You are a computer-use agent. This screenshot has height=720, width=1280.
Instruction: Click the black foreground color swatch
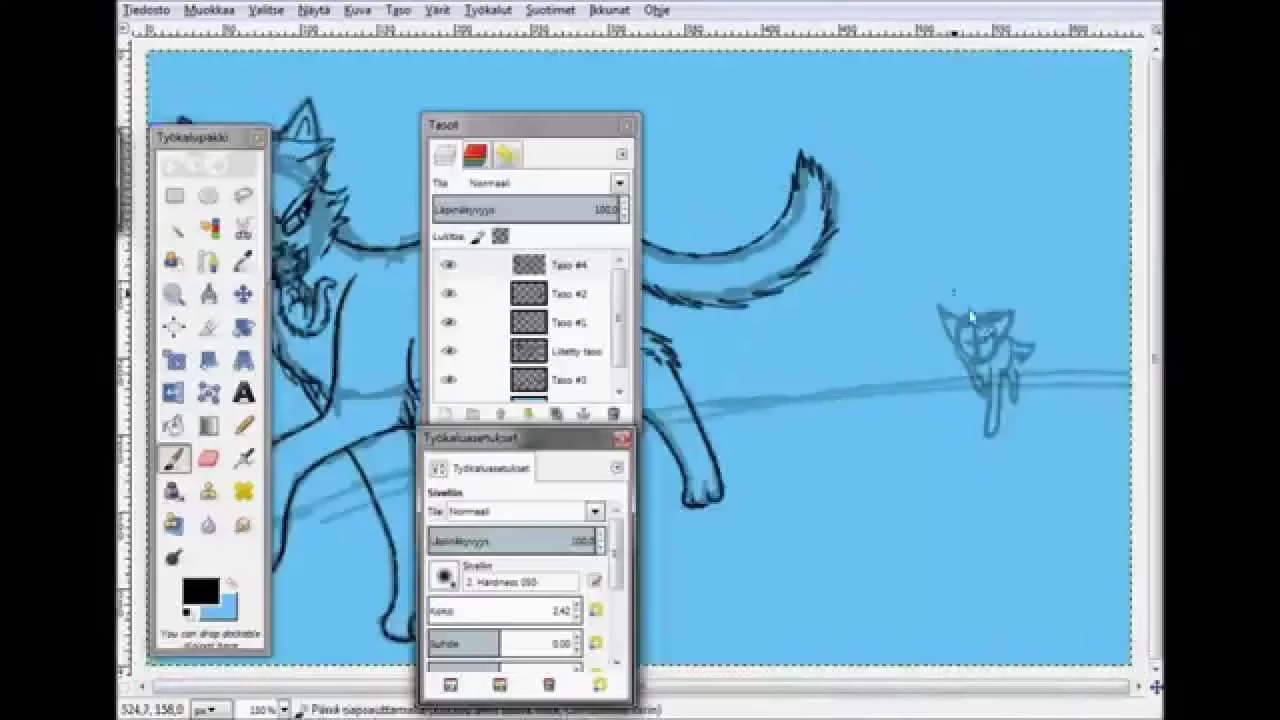(x=200, y=591)
